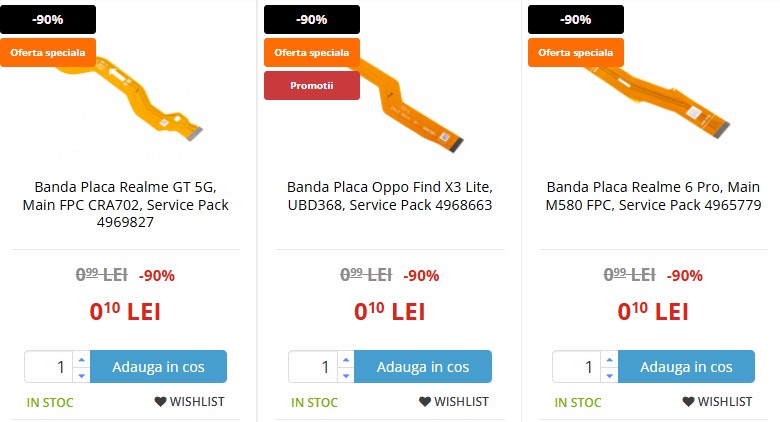
Task: Increase quantity for Realme GT 5G flex
Action: [81, 359]
